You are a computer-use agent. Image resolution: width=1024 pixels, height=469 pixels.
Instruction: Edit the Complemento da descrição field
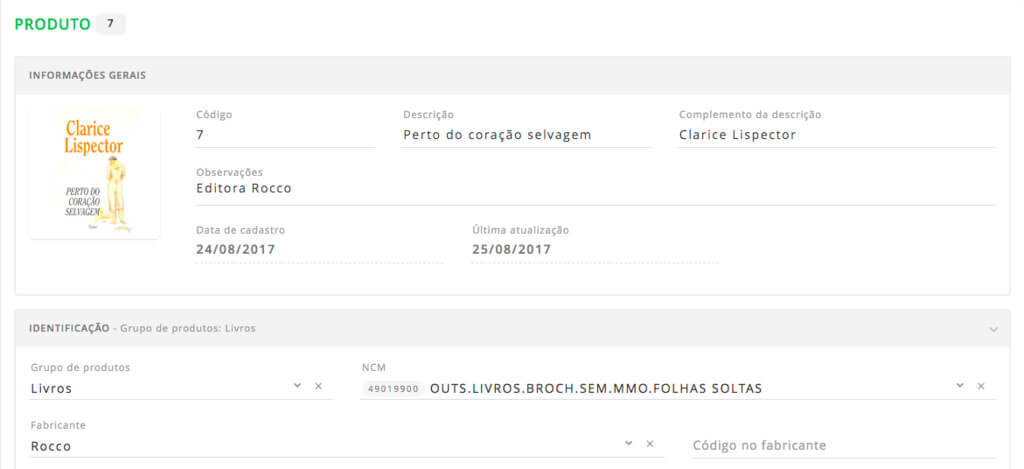[x=837, y=135]
